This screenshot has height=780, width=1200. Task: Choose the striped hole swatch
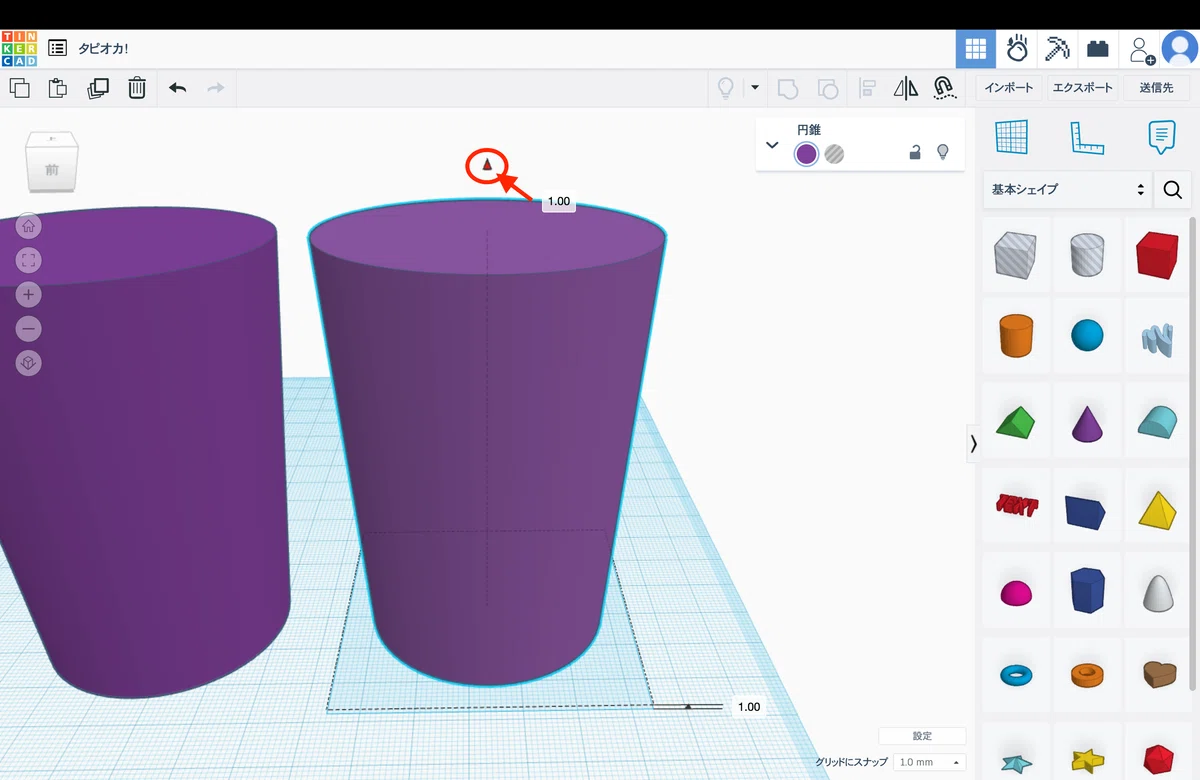coord(834,154)
